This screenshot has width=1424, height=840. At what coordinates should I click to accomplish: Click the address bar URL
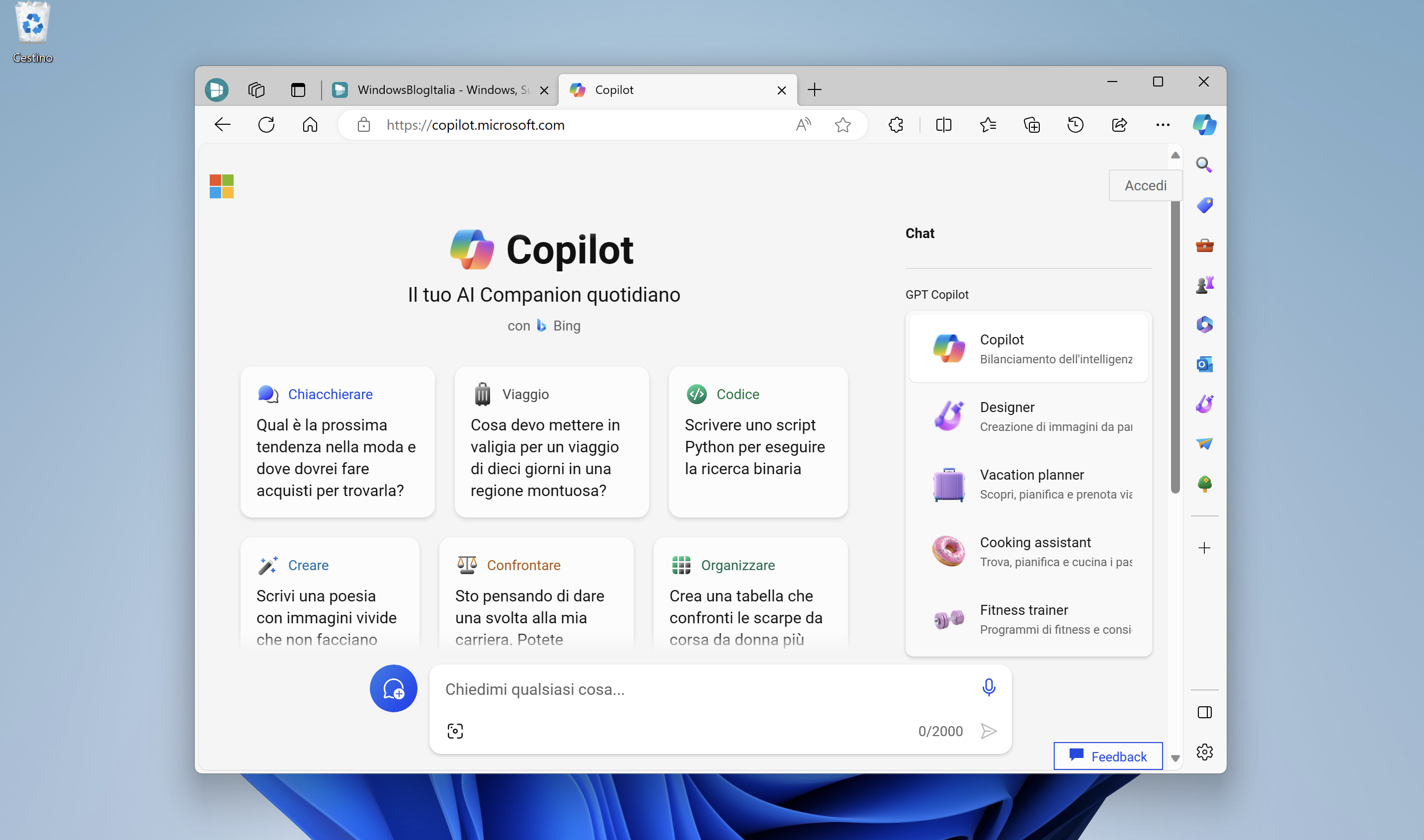coord(476,125)
